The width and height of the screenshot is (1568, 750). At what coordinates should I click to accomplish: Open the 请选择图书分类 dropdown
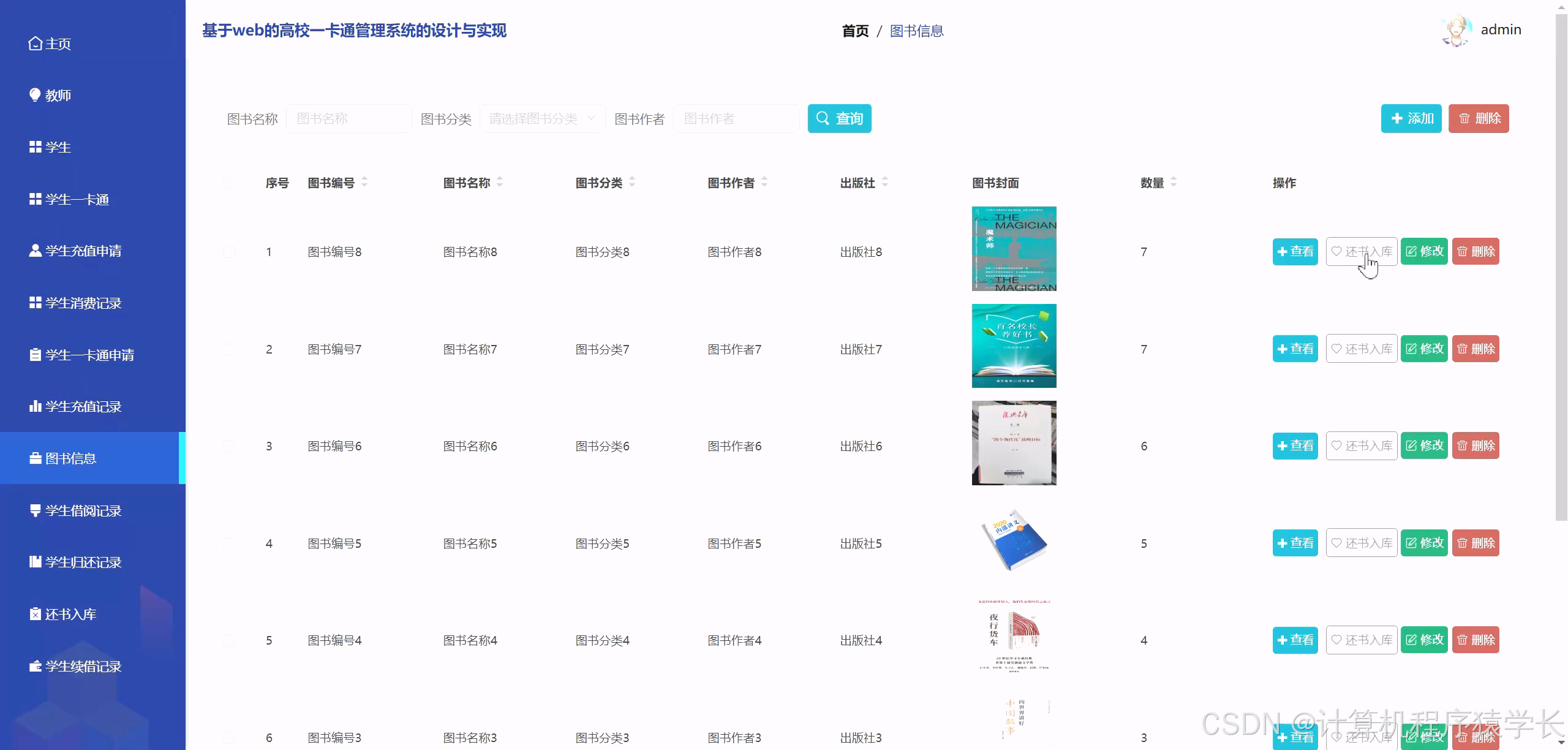click(541, 118)
